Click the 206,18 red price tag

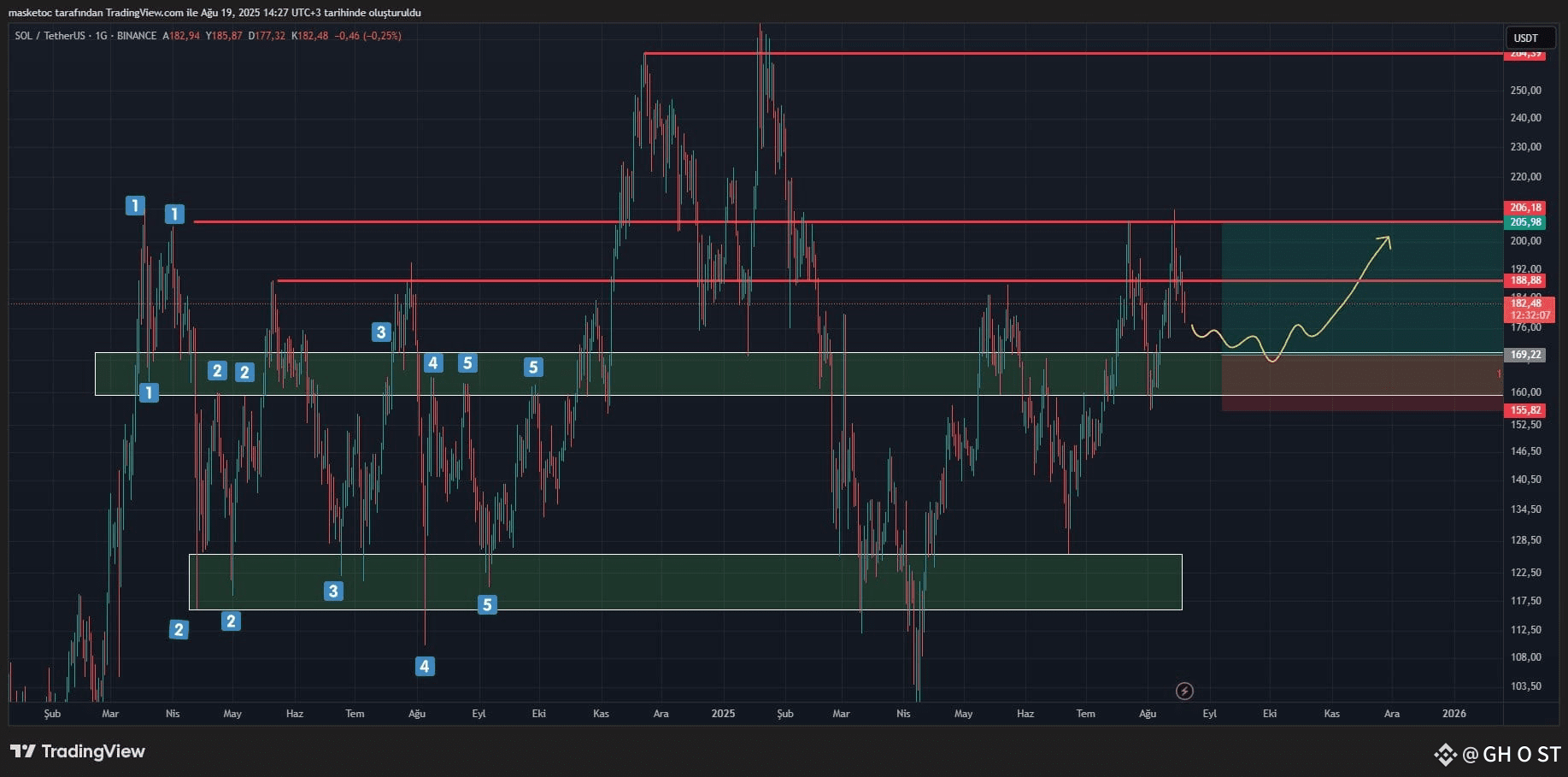[x=1525, y=208]
